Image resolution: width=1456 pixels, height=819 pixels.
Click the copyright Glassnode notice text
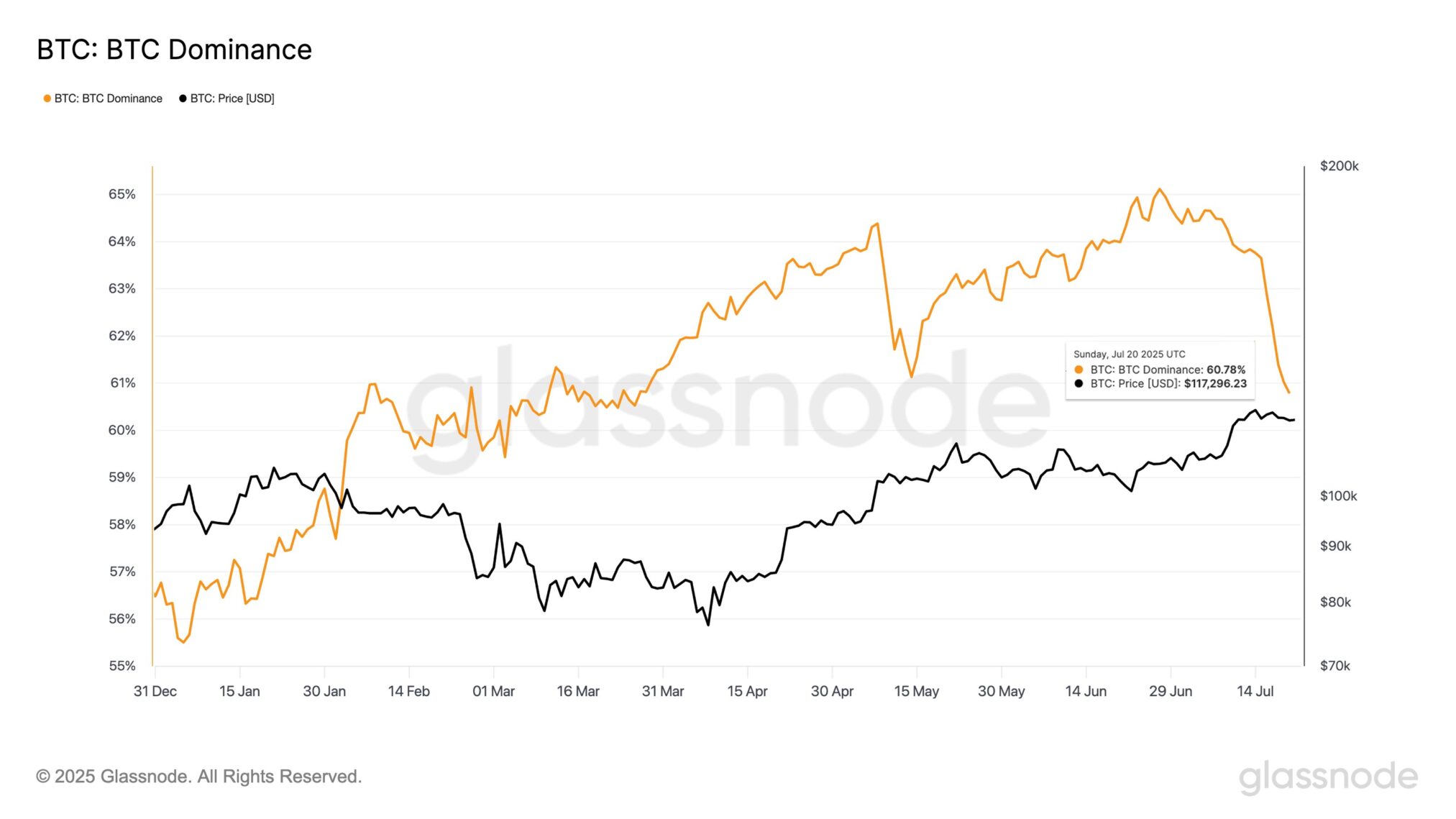[198, 777]
